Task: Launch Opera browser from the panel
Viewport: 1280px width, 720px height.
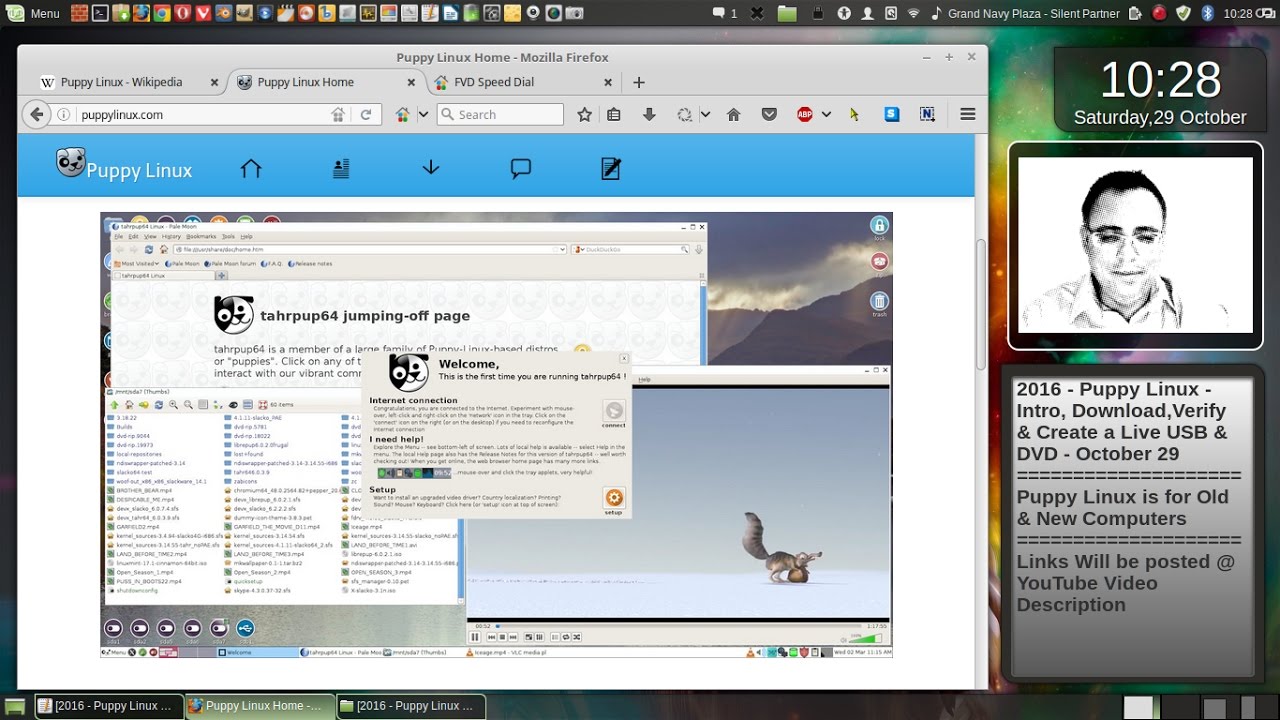Action: 182,13
